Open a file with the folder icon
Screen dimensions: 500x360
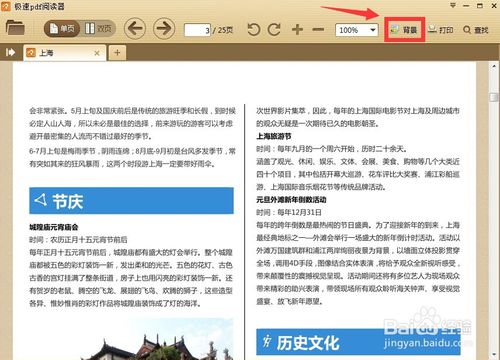(15, 28)
